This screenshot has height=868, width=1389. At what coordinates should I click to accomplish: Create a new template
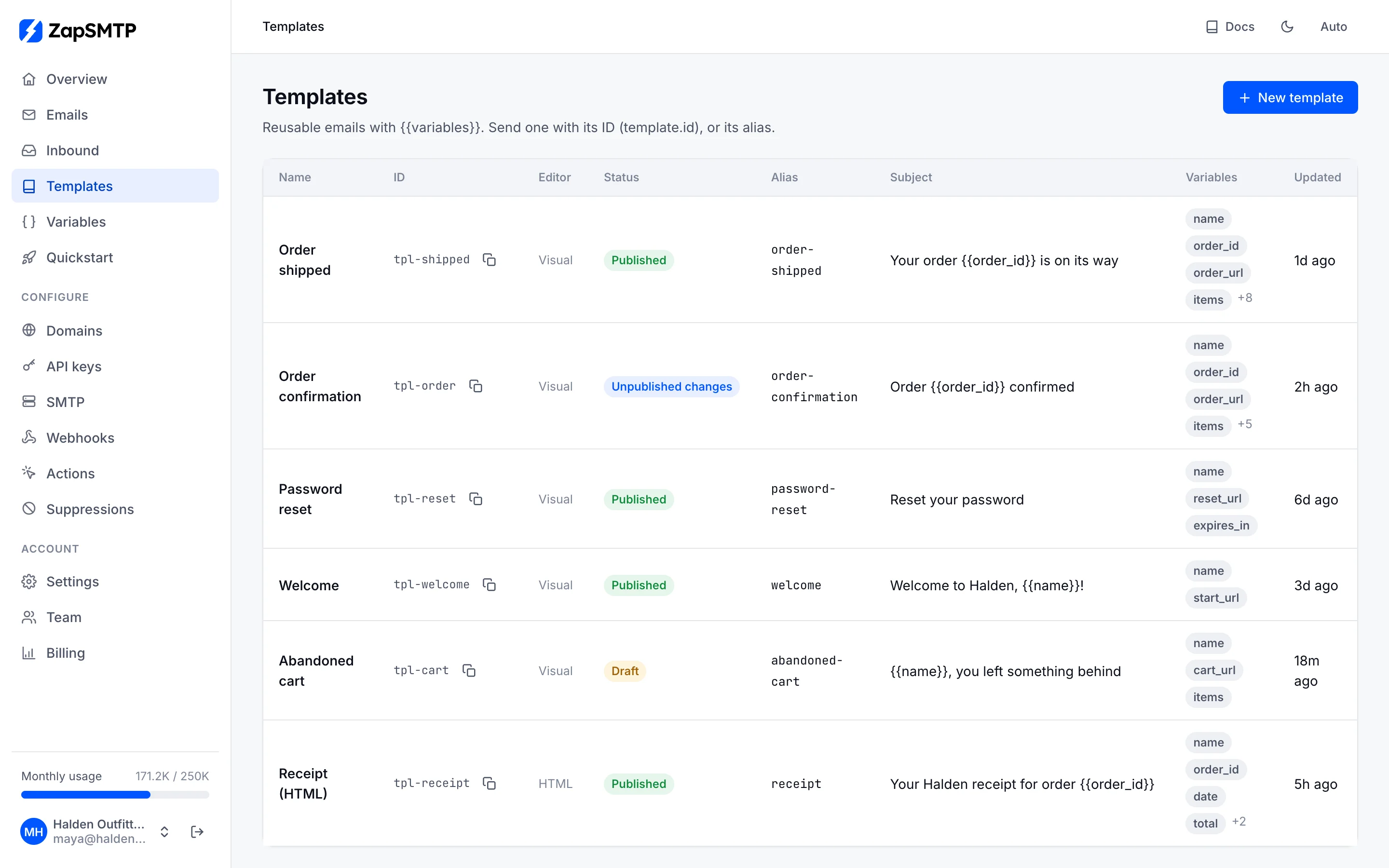1290,97
